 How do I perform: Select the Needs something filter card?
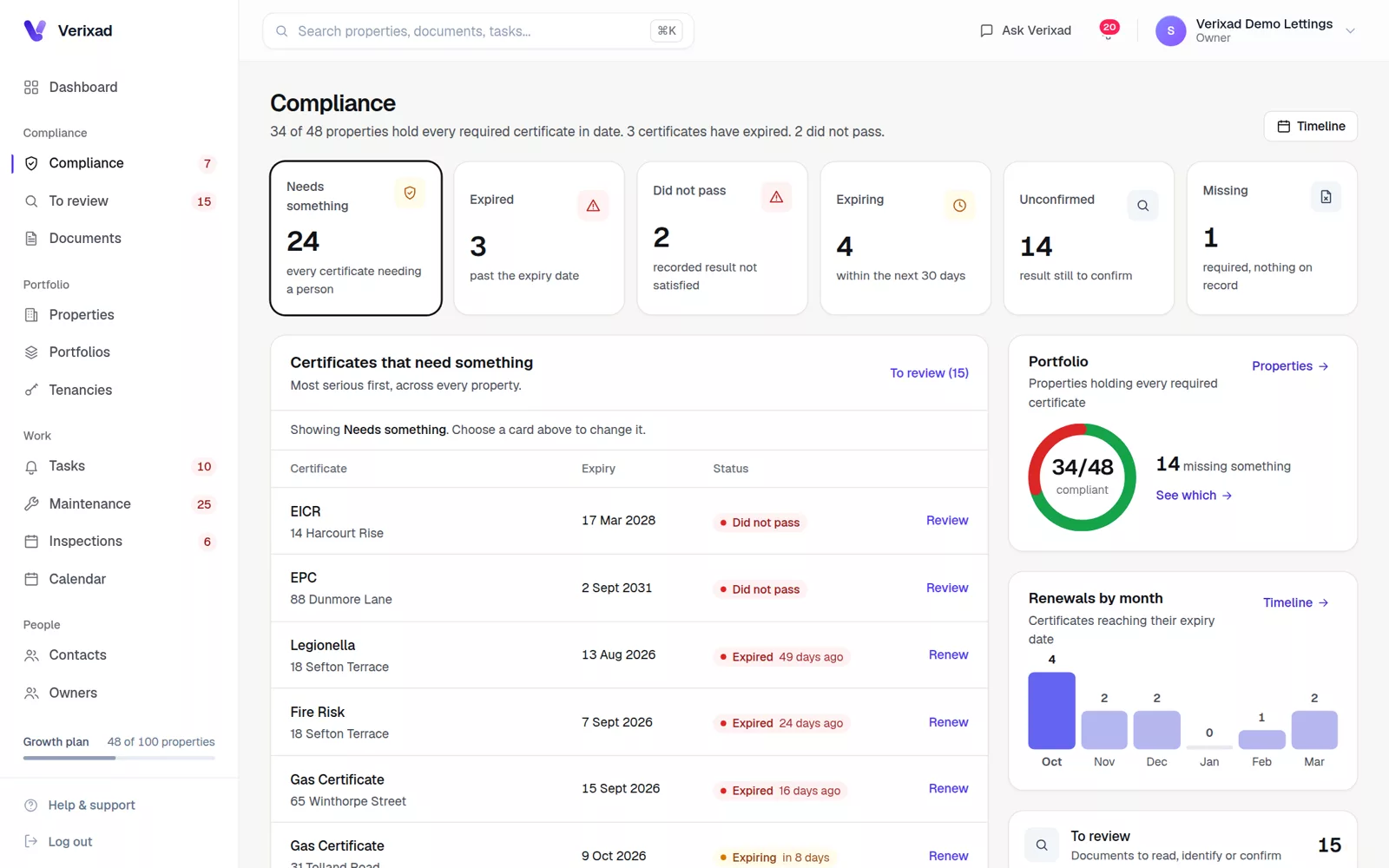click(356, 238)
